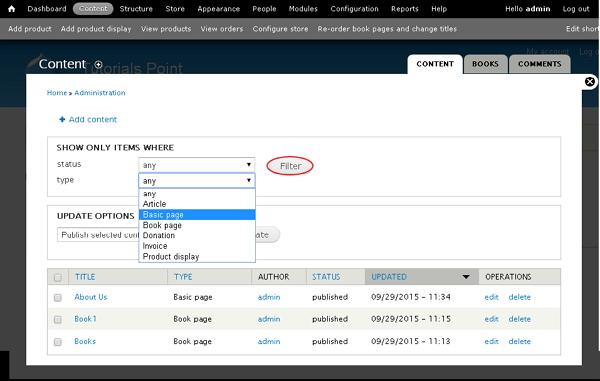Click edit in the Book1 row
Viewport: 600px width, 381px height.
coord(491,319)
